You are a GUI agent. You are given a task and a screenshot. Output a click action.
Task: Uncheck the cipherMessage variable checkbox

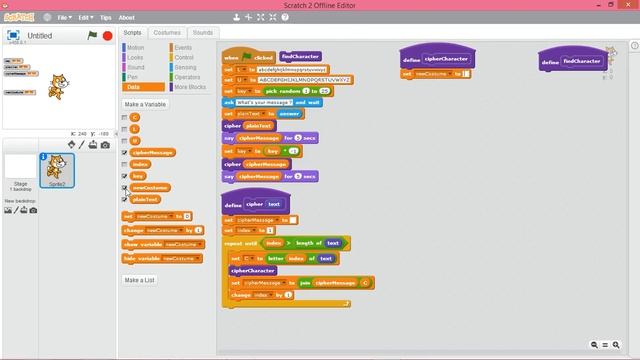tap(124, 153)
